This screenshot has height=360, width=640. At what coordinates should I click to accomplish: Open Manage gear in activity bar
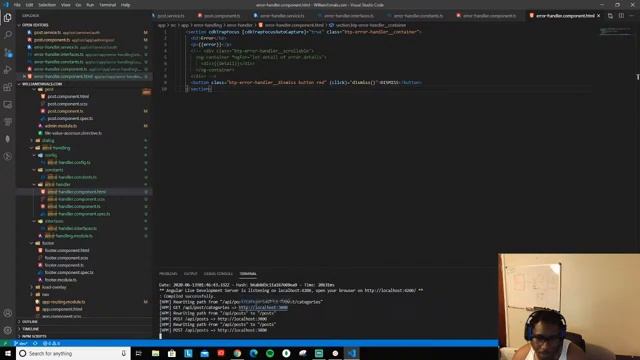[x=8, y=330]
